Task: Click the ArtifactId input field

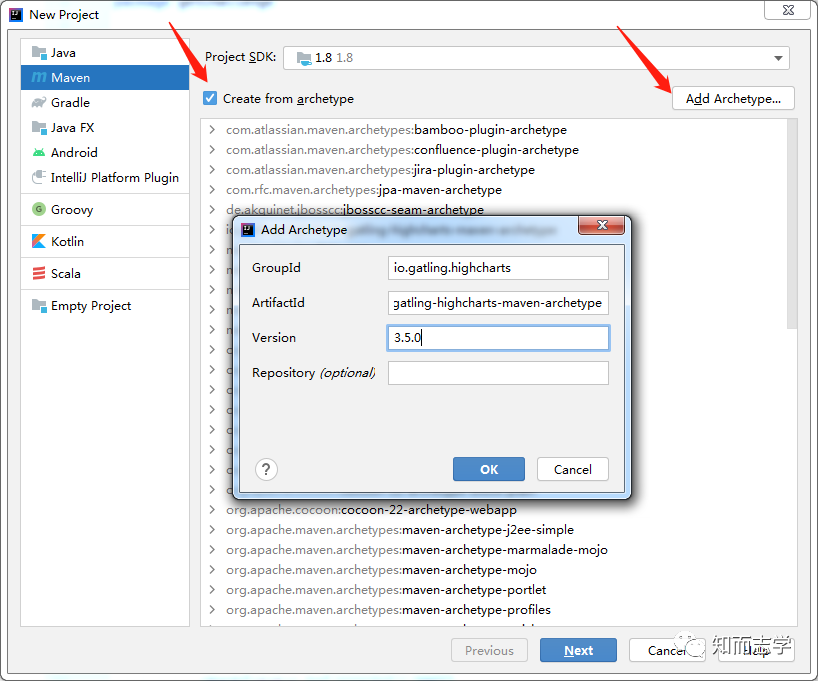Action: pos(498,303)
